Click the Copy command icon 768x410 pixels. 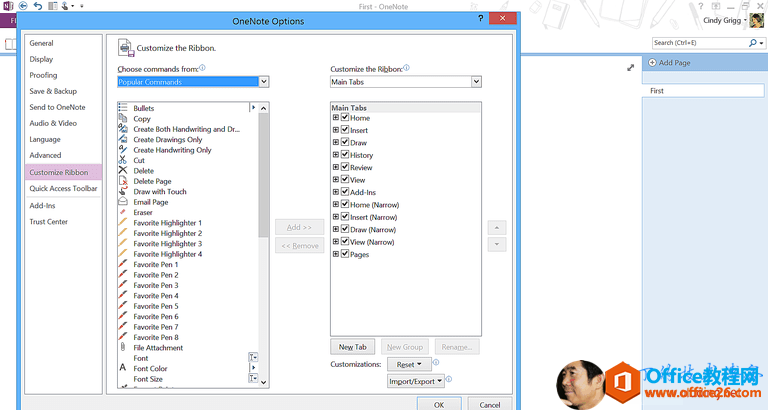click(x=123, y=119)
